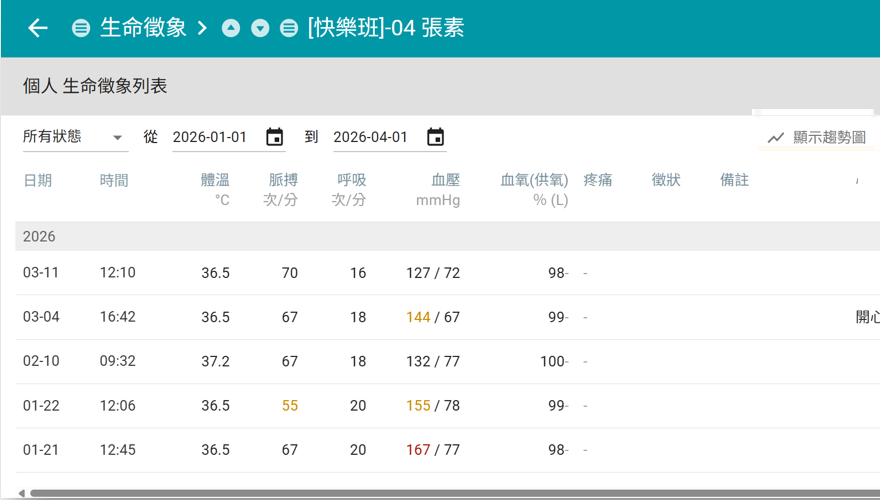880x500 pixels.
Task: Click blood pressure 132 / 77
Action: (x=433, y=361)
